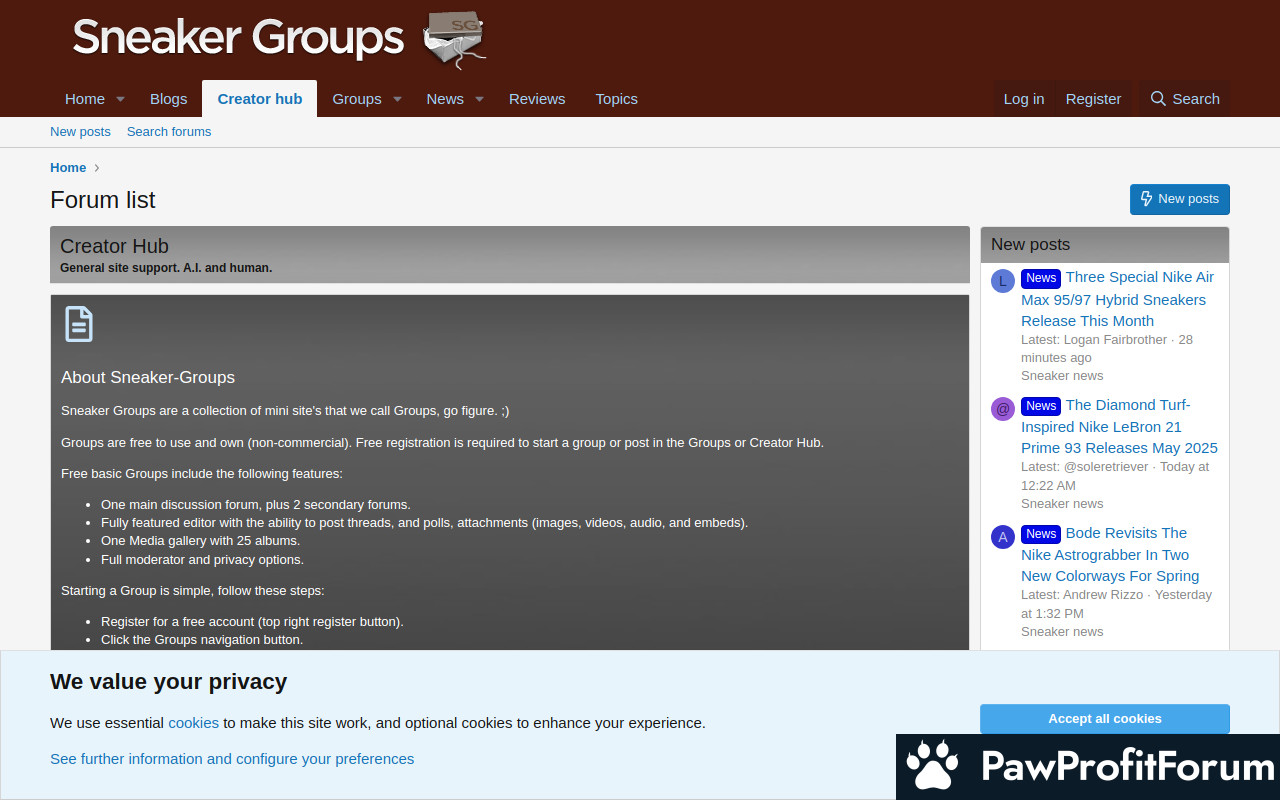Screen dimensions: 1280x800
Task: Click Accept all cookies button
Action: pos(1105,719)
